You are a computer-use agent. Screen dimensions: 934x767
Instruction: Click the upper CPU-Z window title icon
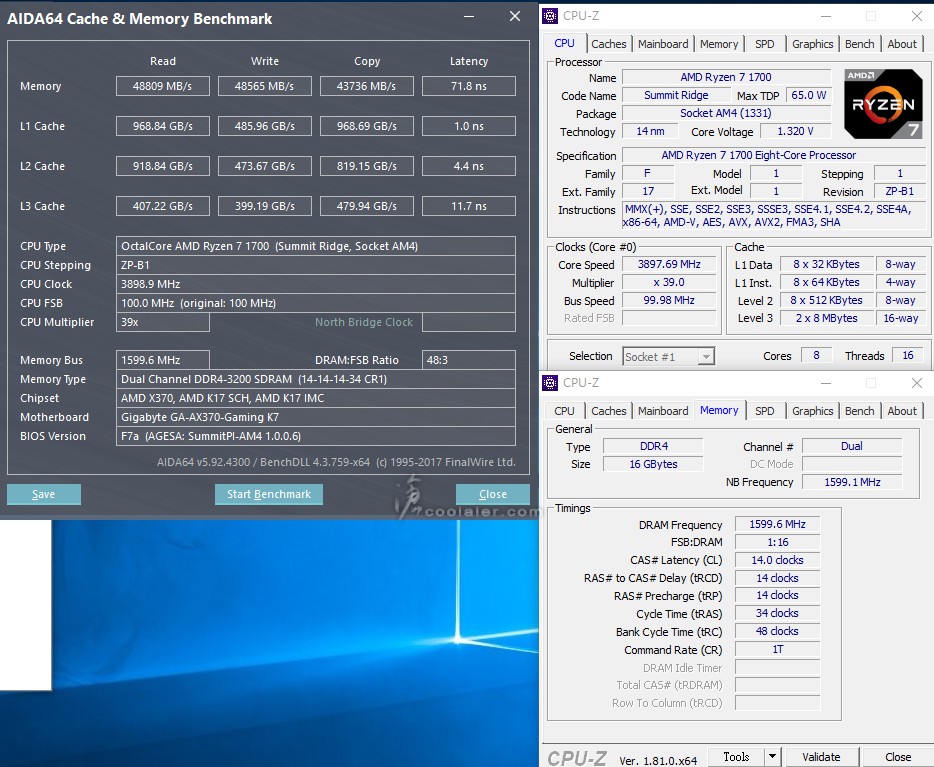pos(550,15)
